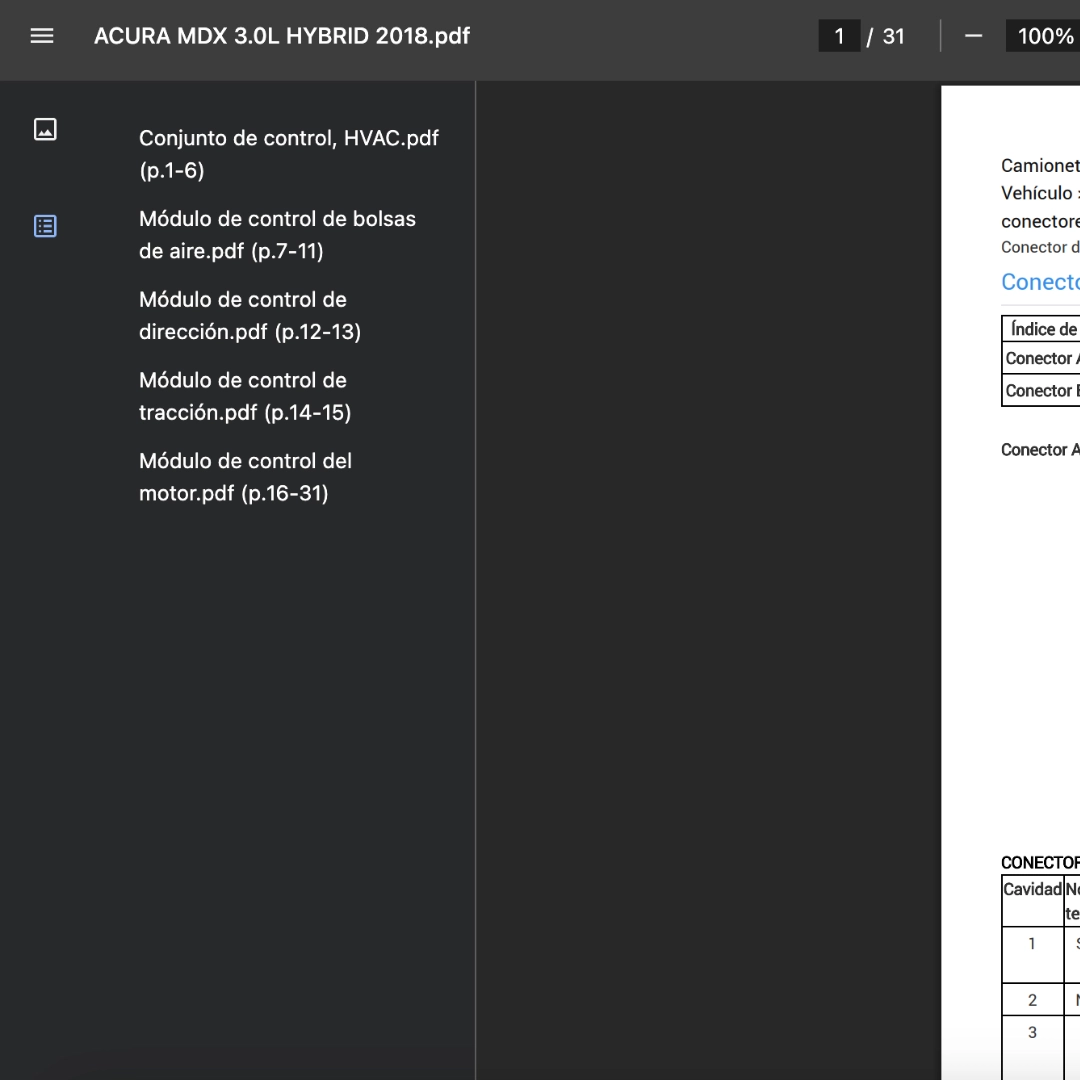1080x1080 pixels.
Task: Open bookmark Módulo de control de bolsas de aire
Action: [278, 235]
